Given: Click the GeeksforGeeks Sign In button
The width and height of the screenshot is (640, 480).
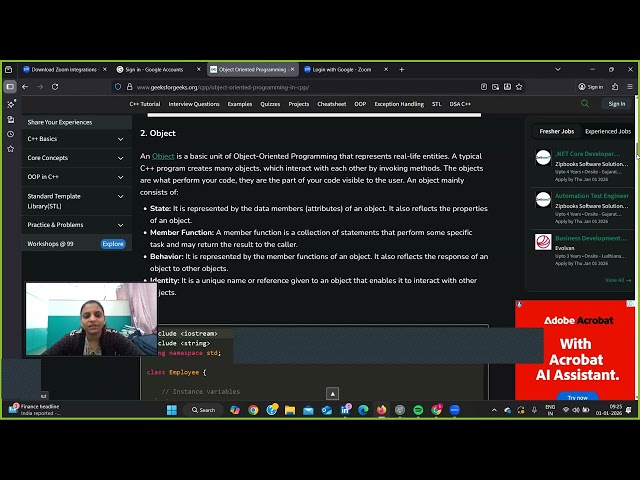Looking at the screenshot, I should click(617, 104).
